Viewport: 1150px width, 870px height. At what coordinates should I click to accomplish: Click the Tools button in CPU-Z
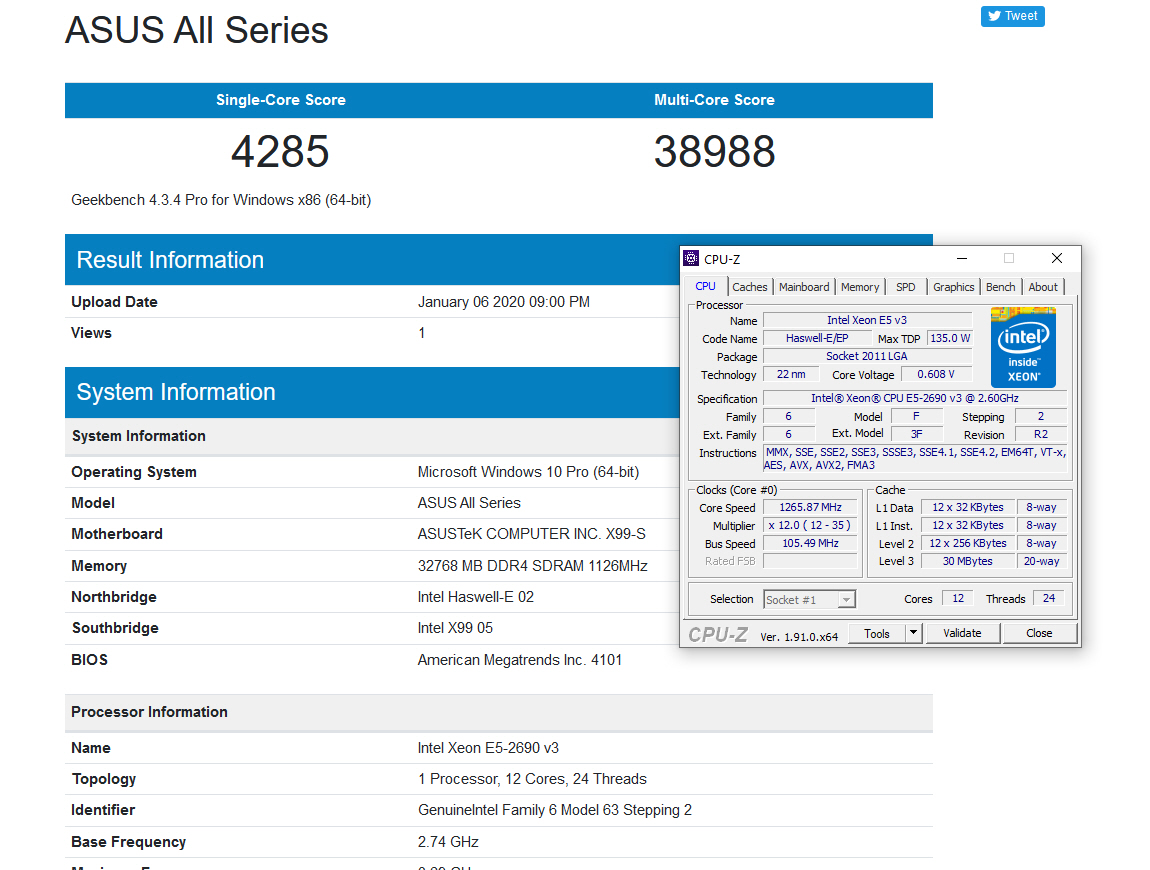[x=876, y=633]
